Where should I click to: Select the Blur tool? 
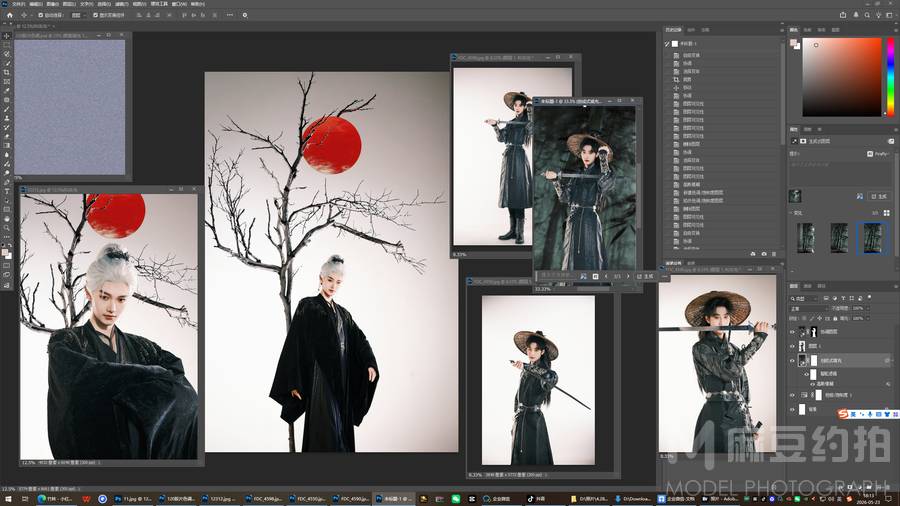coord(7,154)
